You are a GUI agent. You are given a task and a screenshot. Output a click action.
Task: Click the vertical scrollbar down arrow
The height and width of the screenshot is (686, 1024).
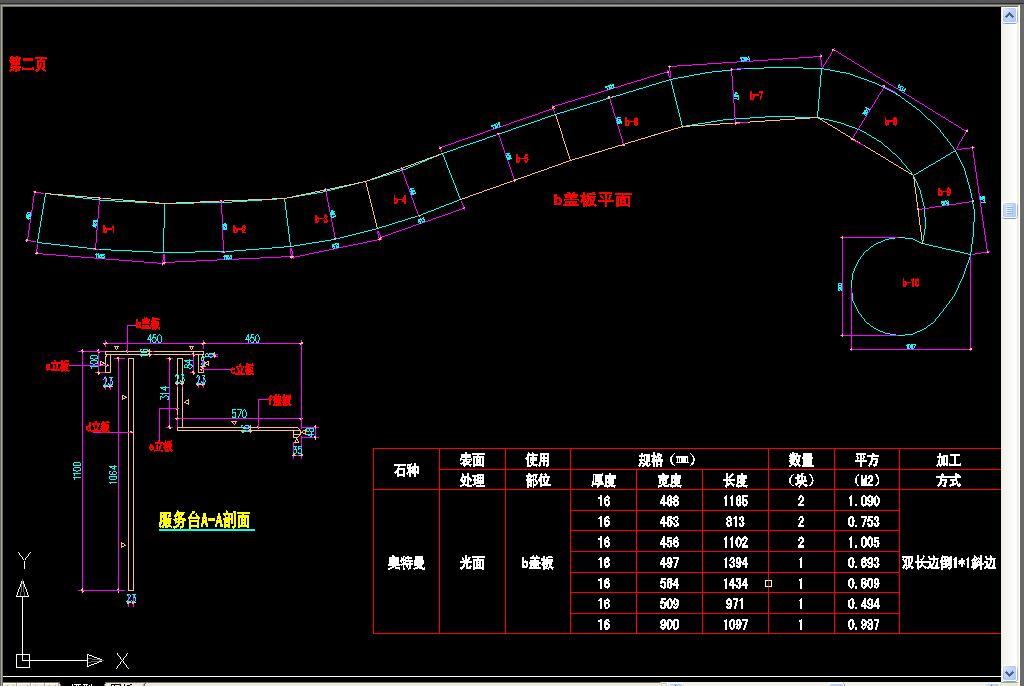click(x=1009, y=673)
